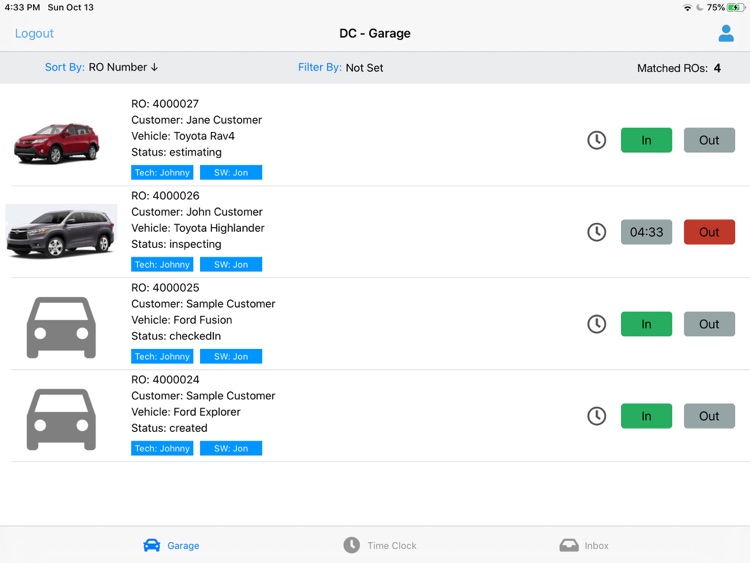Select generic car icon for Ford Fusion

pyautogui.click(x=61, y=327)
